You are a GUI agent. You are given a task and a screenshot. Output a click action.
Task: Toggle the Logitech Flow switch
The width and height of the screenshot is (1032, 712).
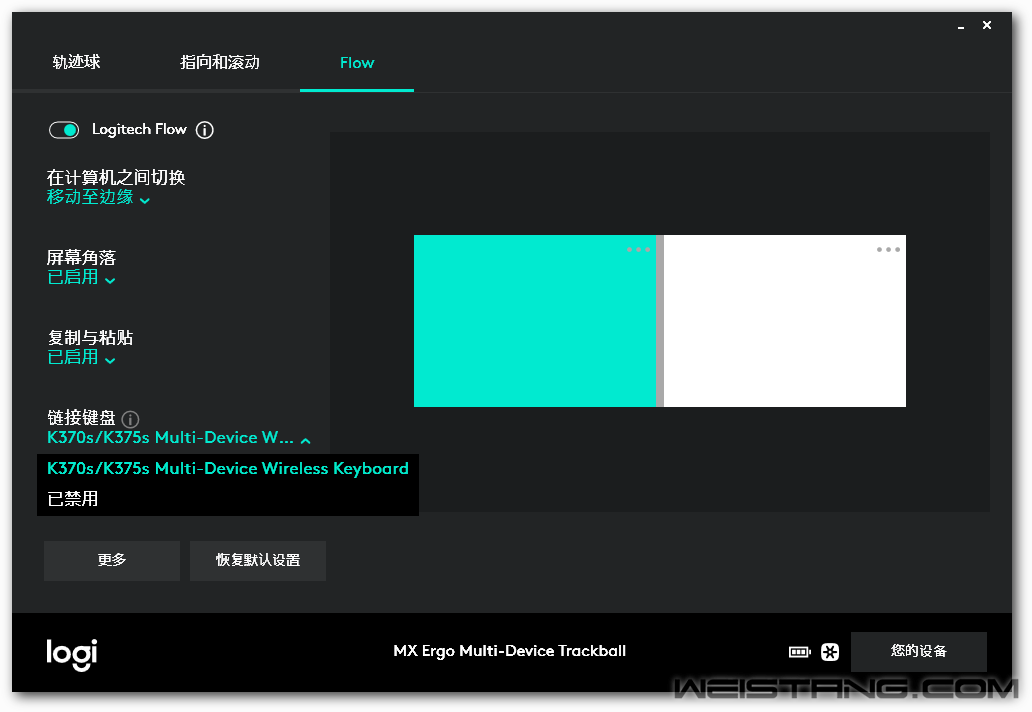click(x=64, y=130)
